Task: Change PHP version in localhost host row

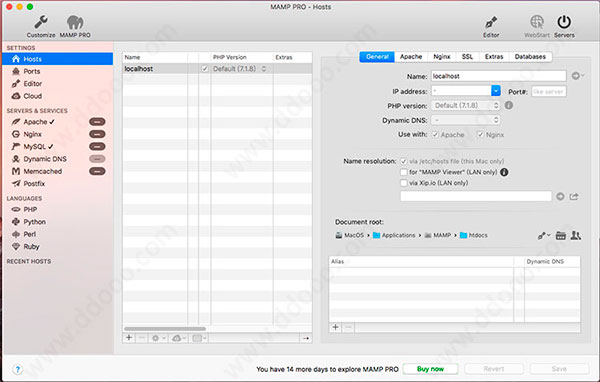Action: click(240, 69)
